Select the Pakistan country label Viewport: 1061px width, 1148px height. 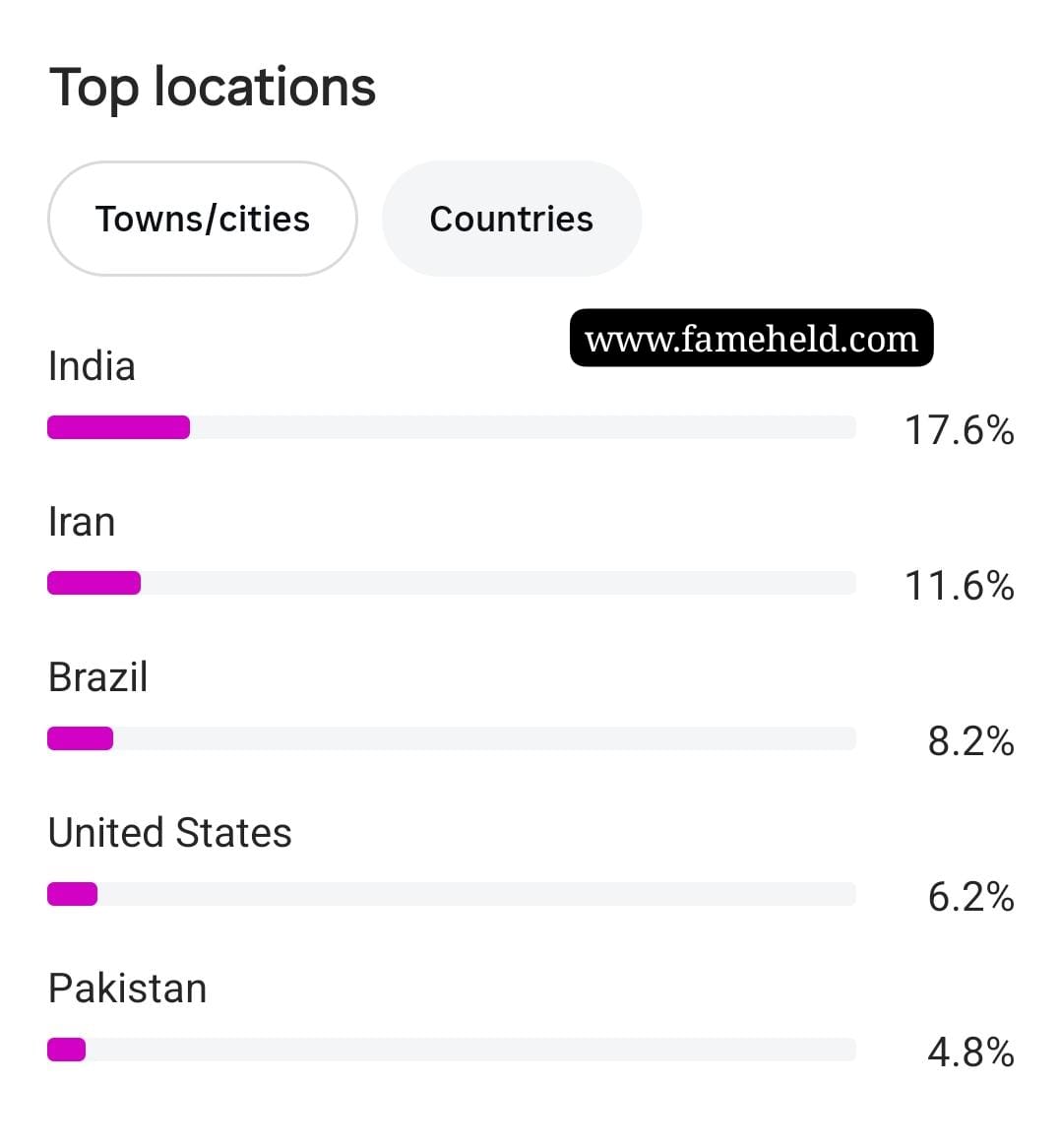pyautogui.click(x=127, y=989)
